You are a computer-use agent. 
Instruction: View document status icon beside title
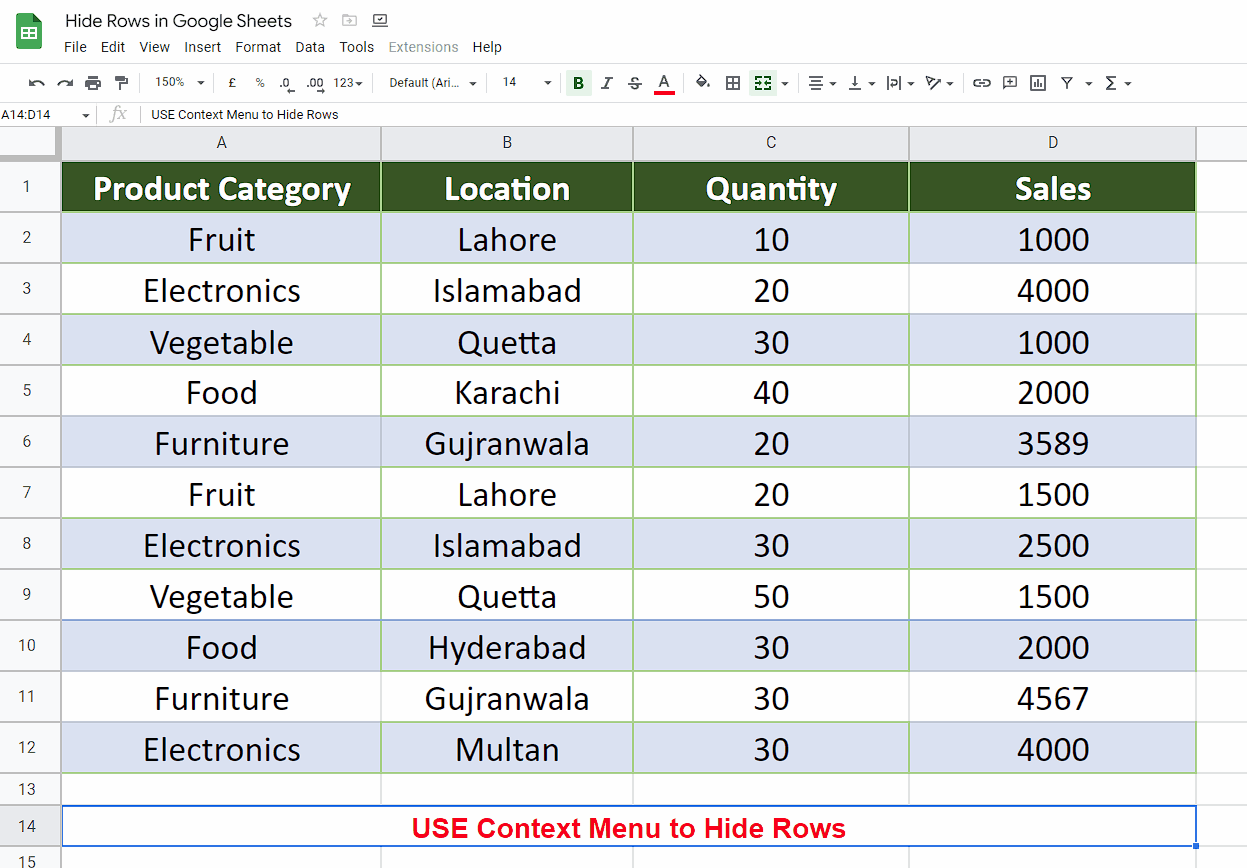379,20
